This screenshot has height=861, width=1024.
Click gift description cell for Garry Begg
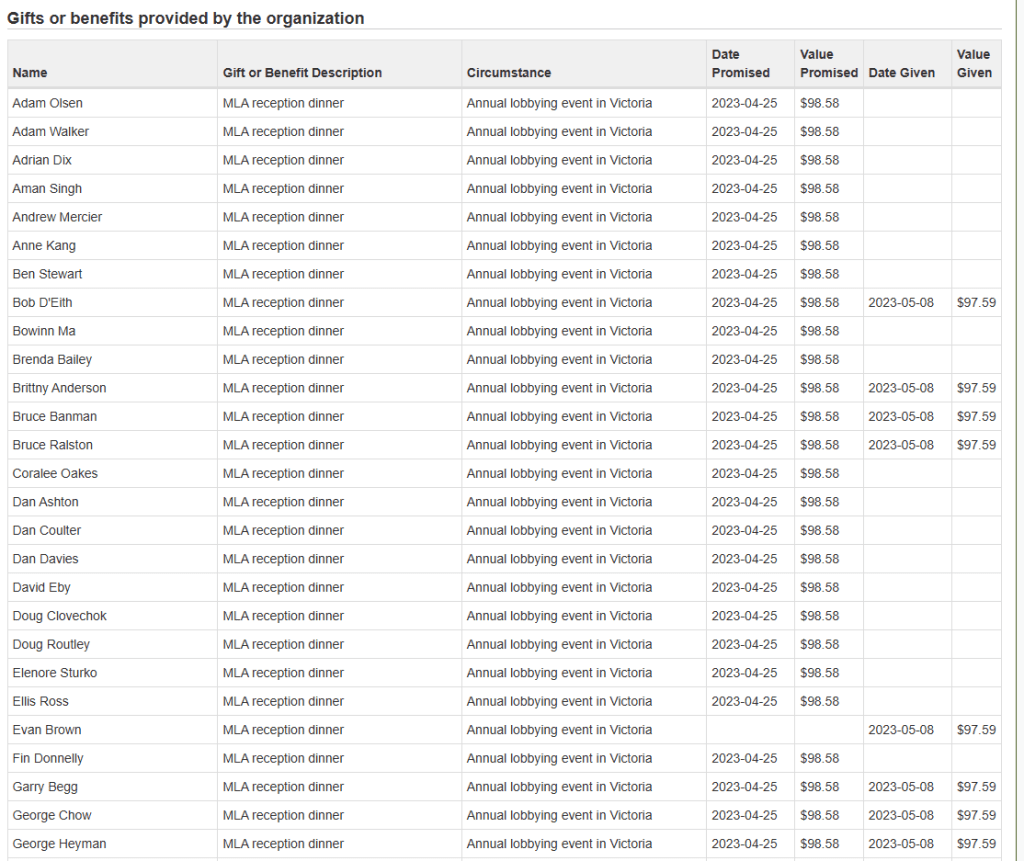(283, 787)
